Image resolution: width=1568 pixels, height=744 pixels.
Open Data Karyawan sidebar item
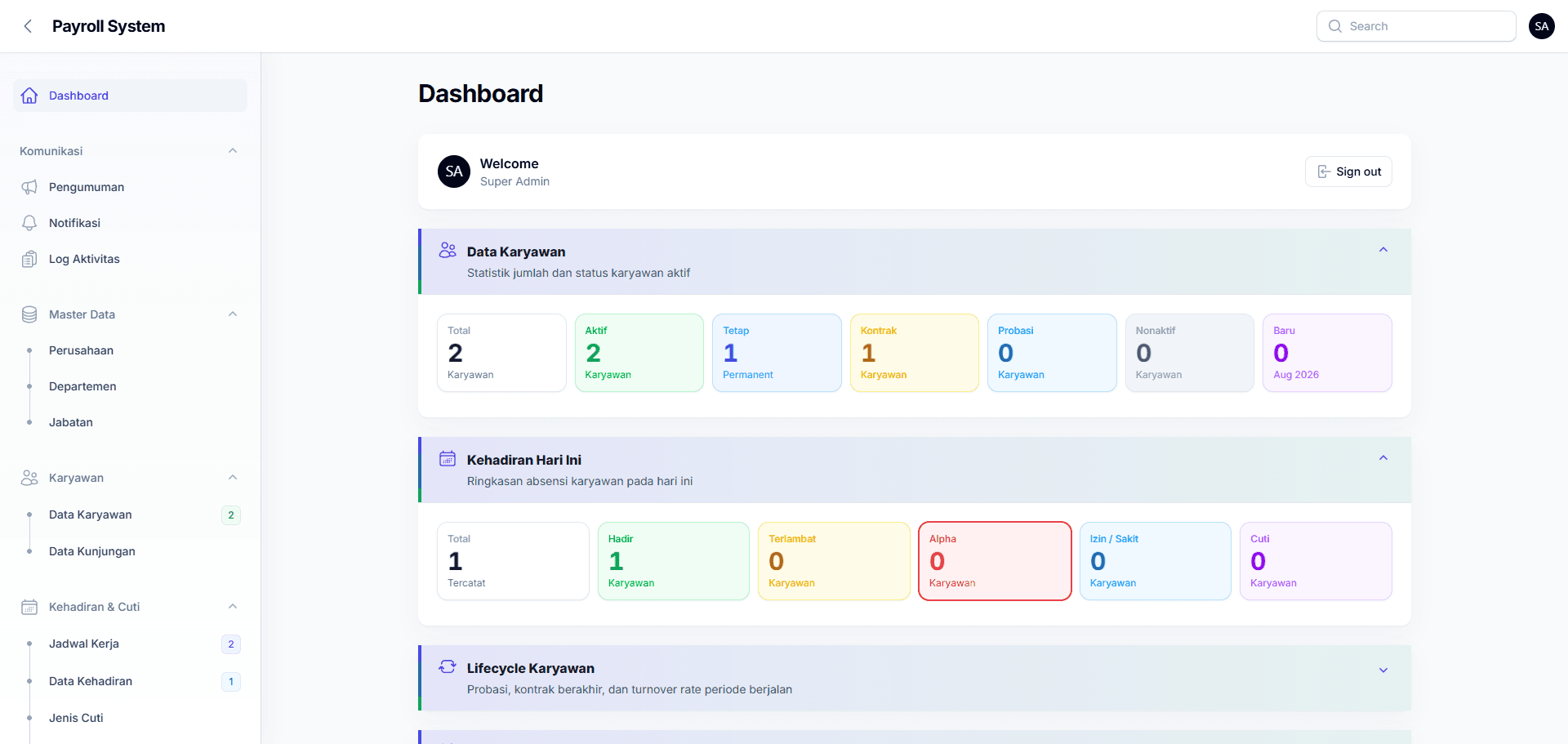pyautogui.click(x=130, y=515)
